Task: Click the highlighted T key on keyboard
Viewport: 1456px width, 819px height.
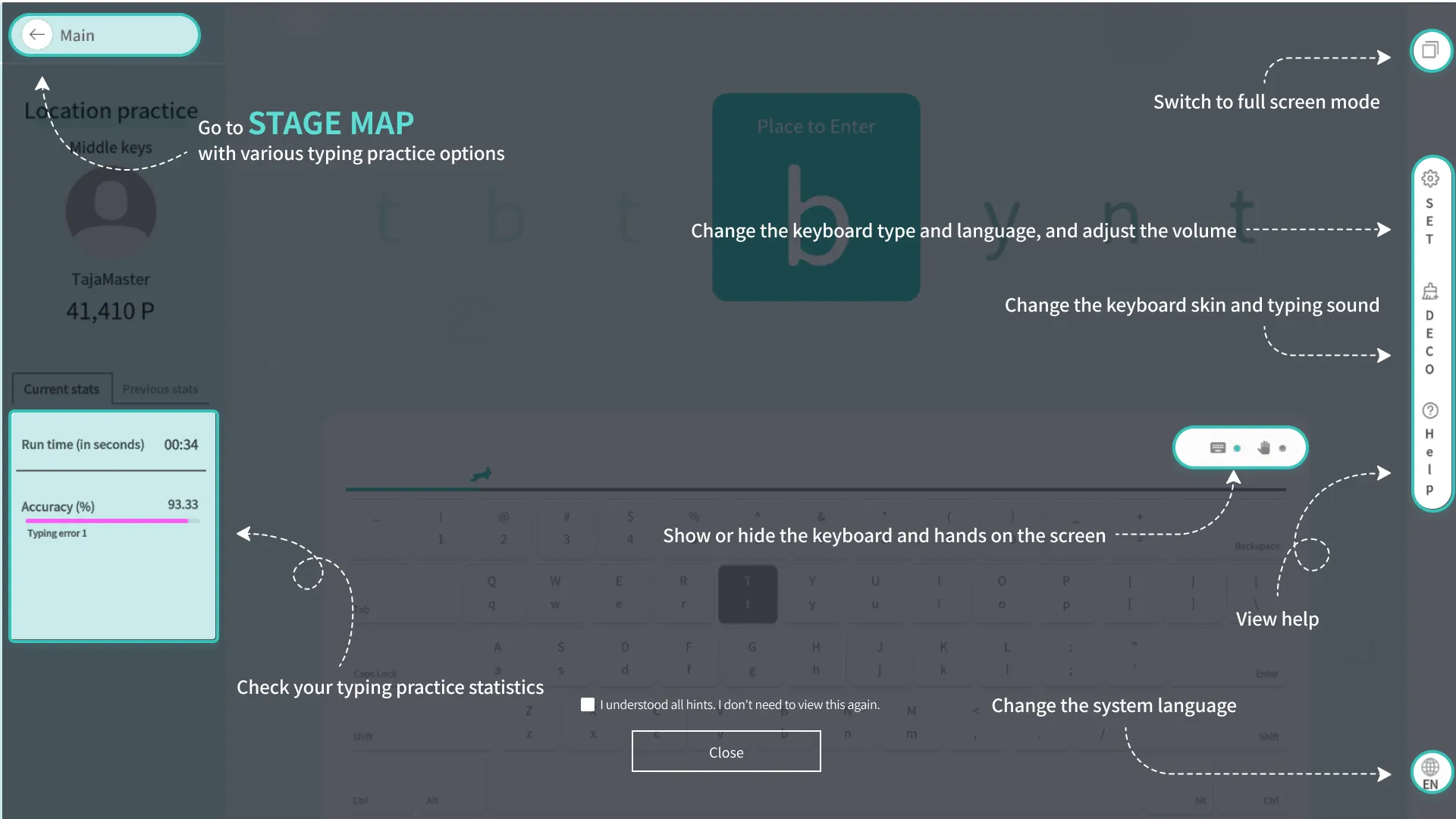Action: [x=748, y=594]
